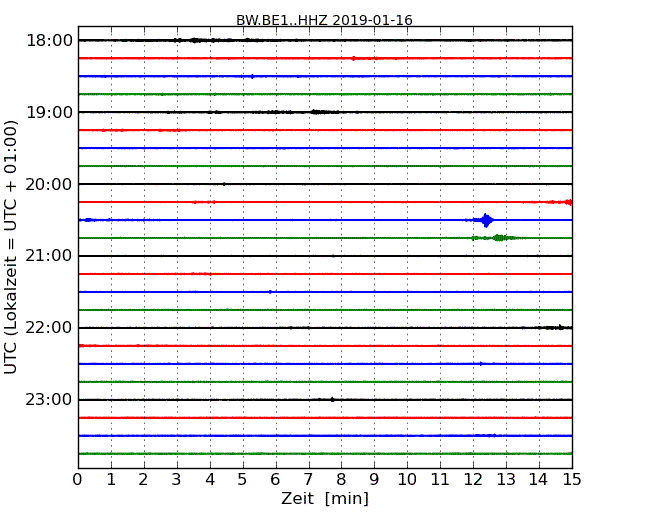This screenshot has width=650, height=520.
Task: Click the x-axis tick label 3
Action: pos(177,480)
